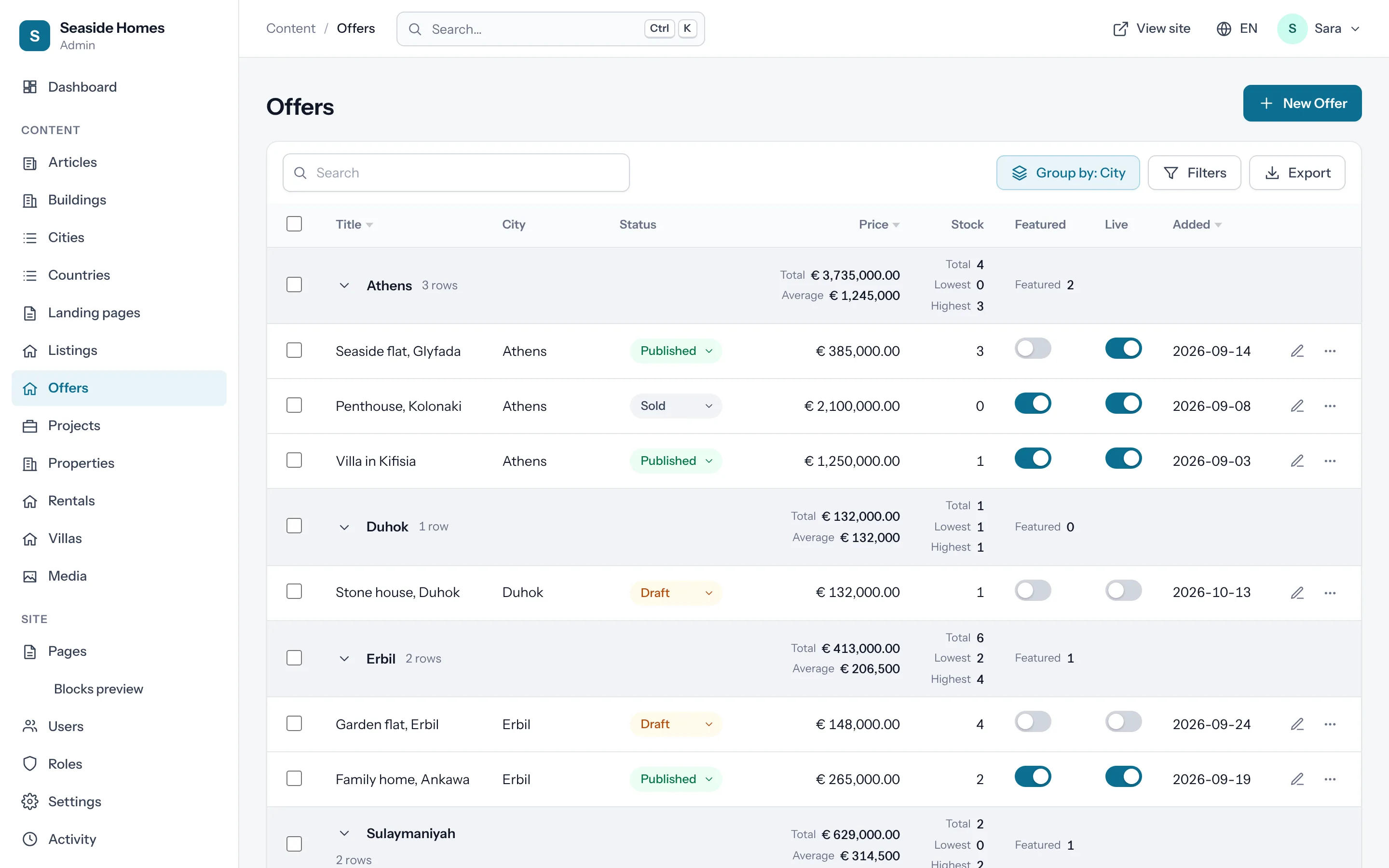Click the Properties building icon
1389x868 pixels.
30,463
